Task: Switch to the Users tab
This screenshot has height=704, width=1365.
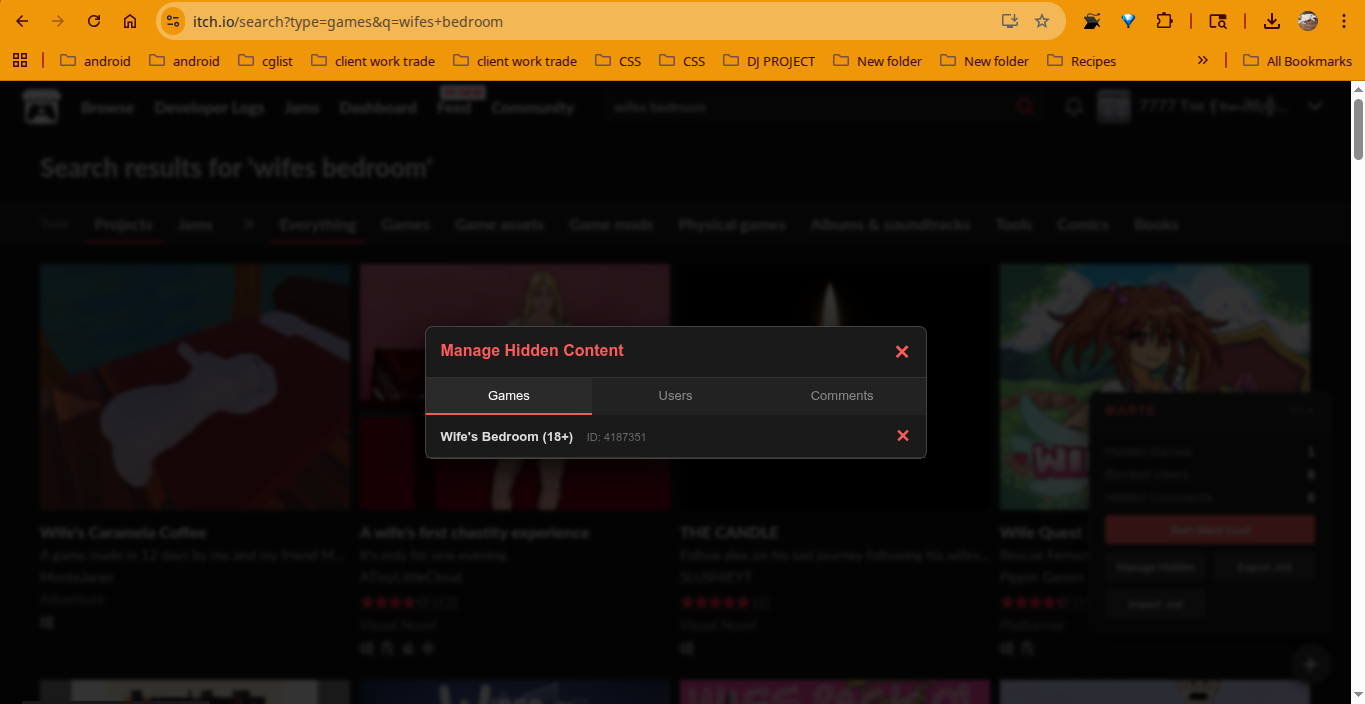Action: [675, 396]
